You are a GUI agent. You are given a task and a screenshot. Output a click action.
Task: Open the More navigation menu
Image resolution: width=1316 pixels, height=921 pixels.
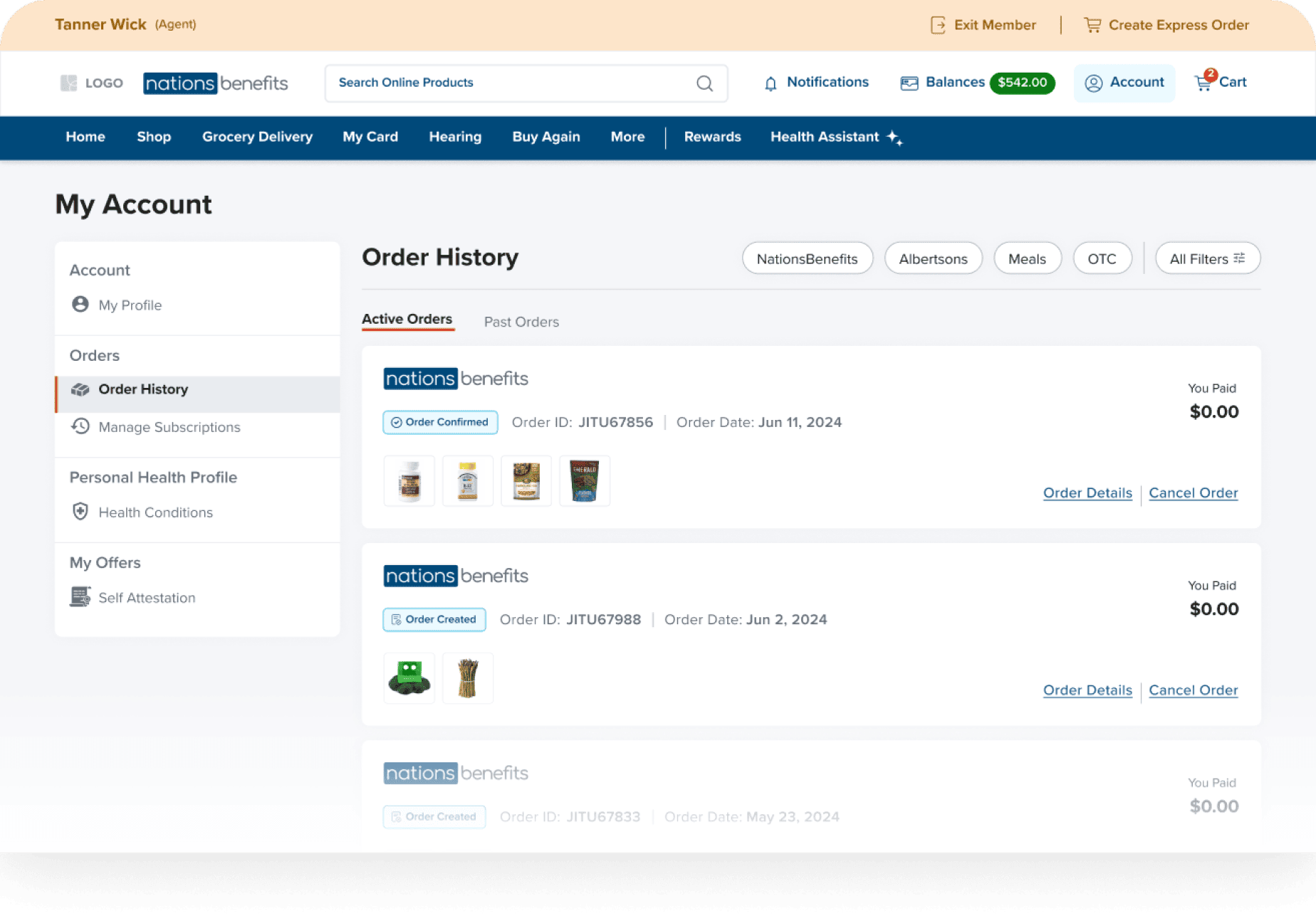click(627, 137)
